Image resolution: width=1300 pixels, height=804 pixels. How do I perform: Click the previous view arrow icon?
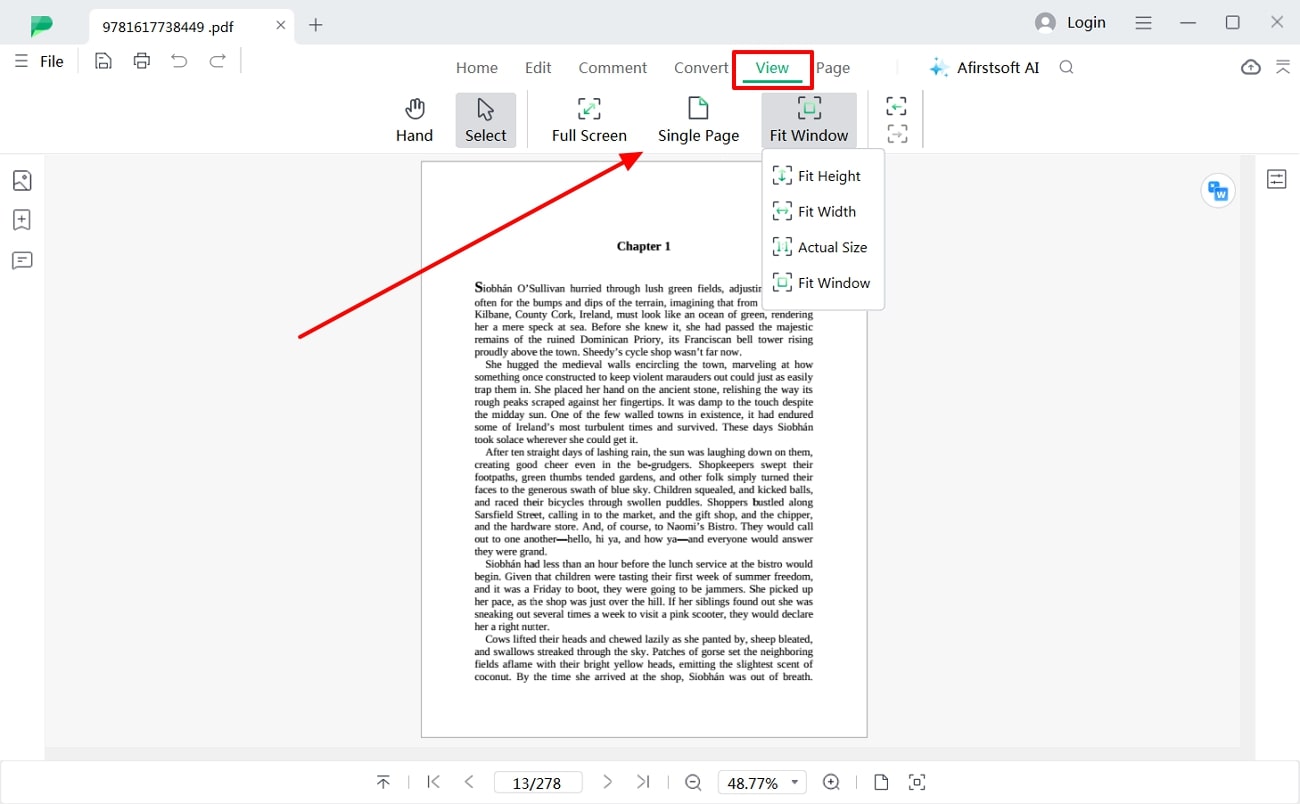point(897,107)
